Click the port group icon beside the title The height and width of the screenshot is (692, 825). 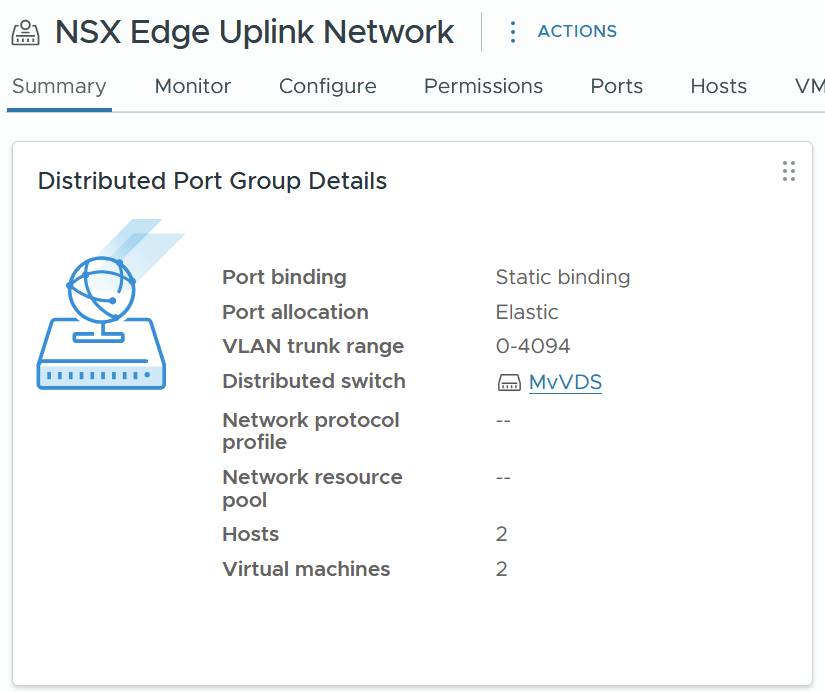coord(25,33)
